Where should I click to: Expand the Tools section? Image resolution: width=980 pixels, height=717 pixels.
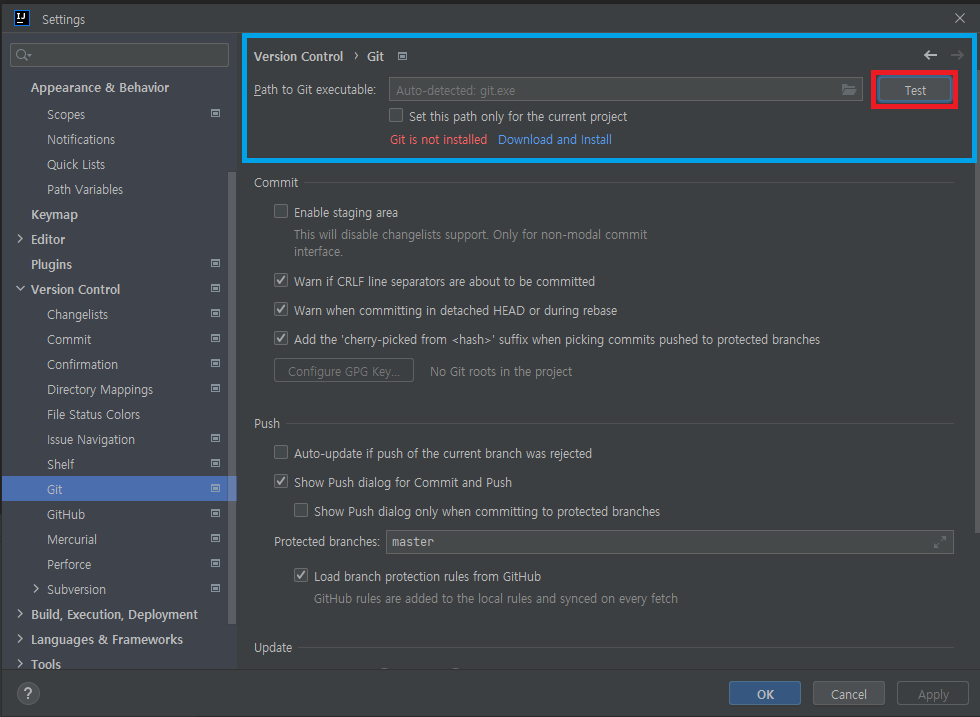pos(20,664)
